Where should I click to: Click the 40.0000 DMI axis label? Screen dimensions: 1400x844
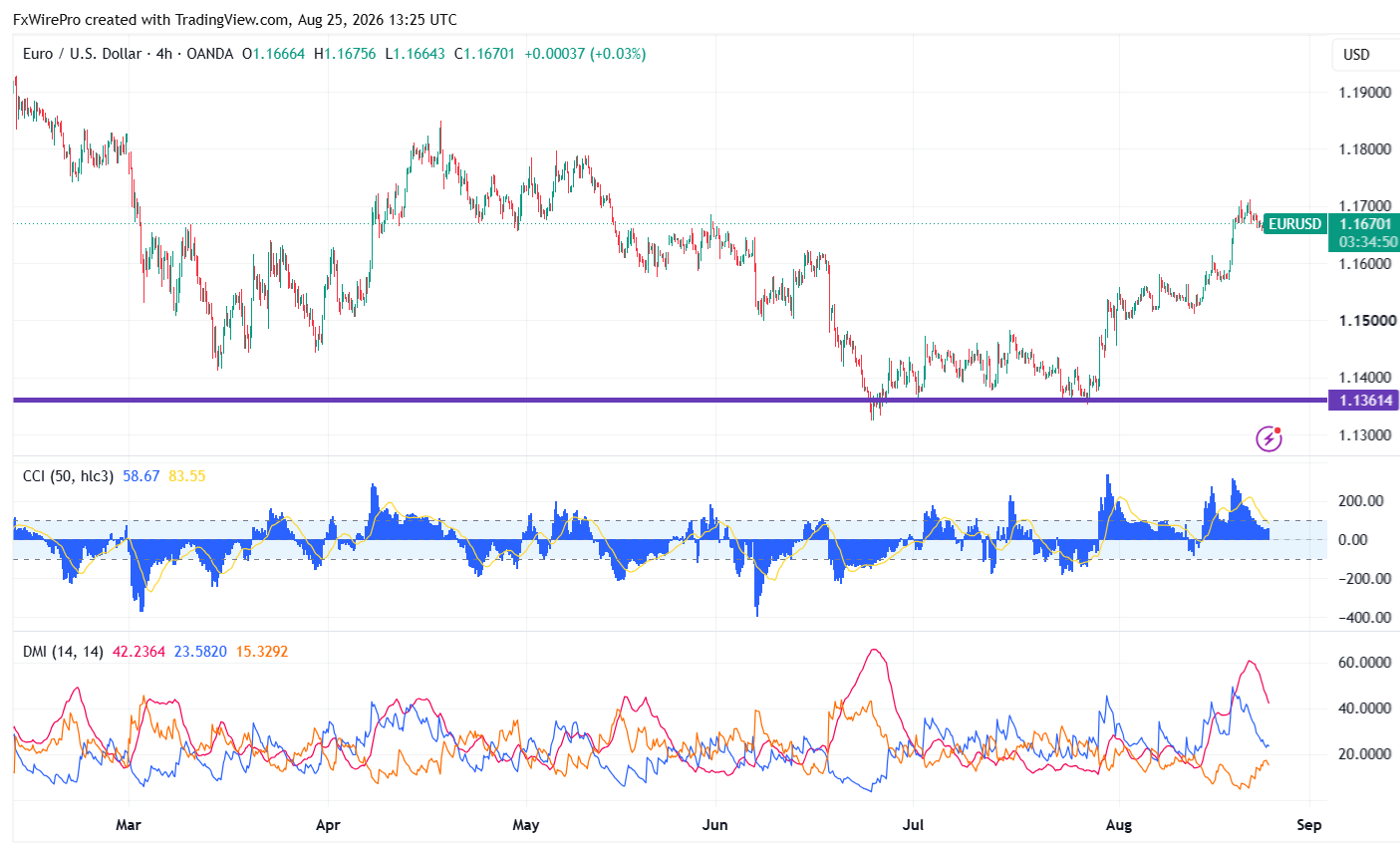coord(1365,708)
